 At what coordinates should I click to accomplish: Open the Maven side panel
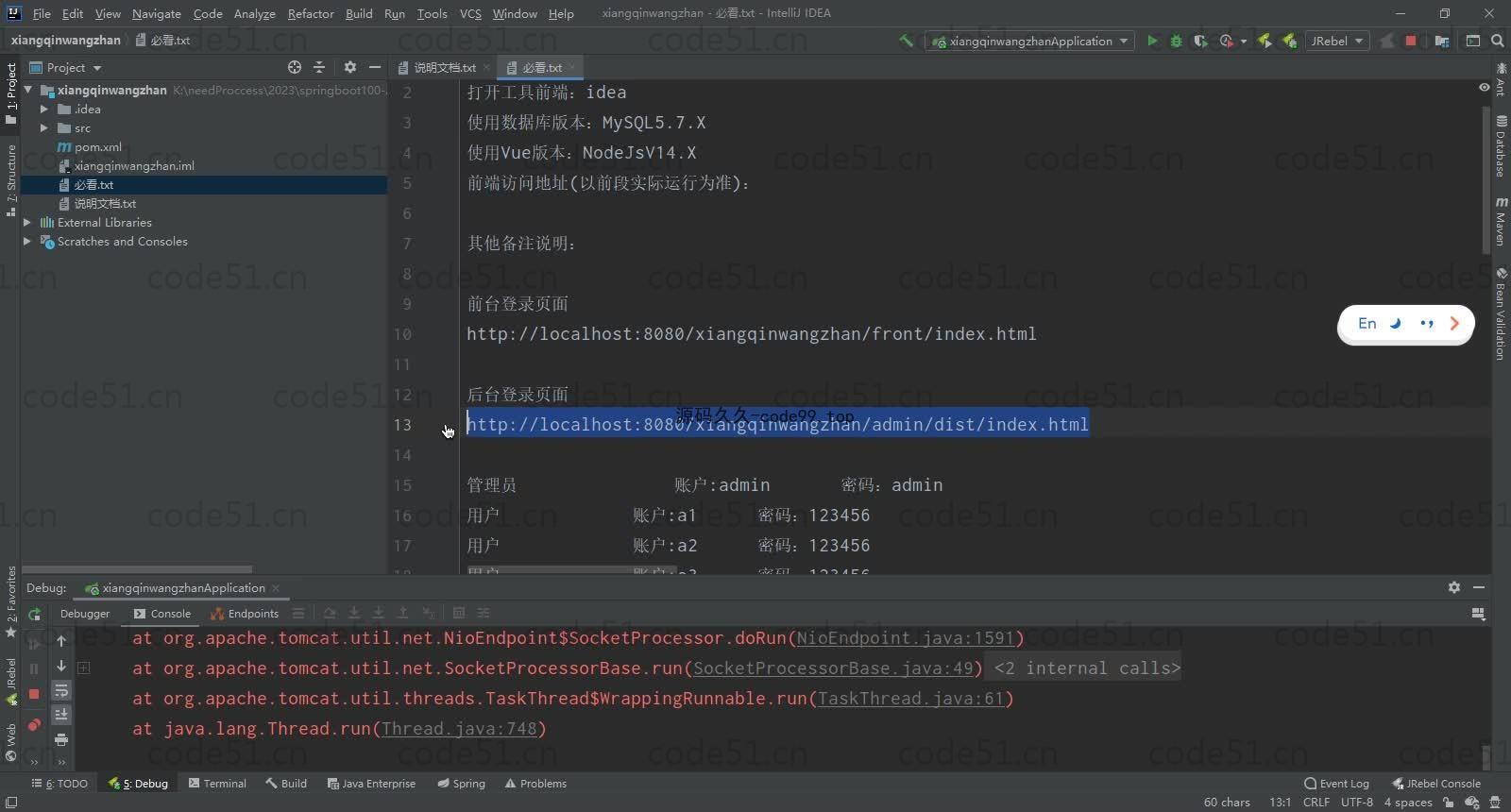1501,222
